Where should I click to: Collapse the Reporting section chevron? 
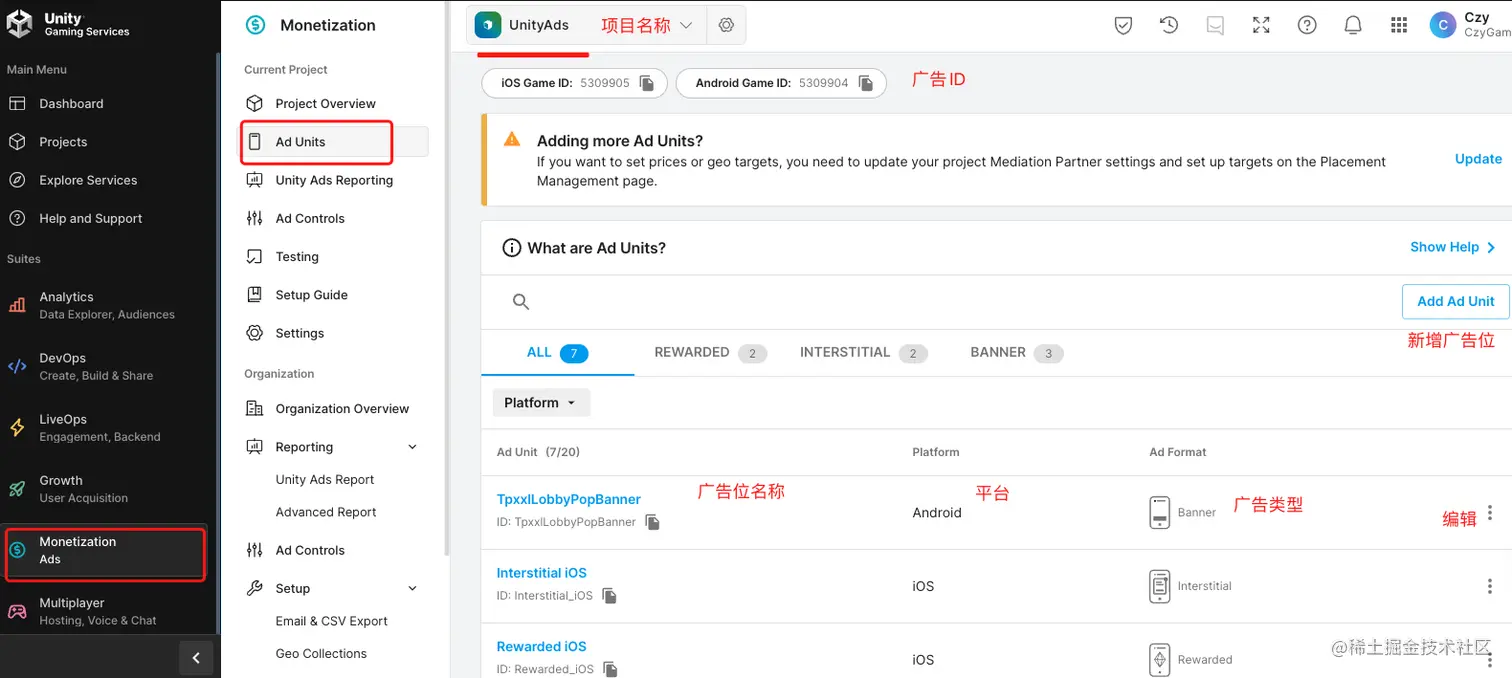(413, 447)
